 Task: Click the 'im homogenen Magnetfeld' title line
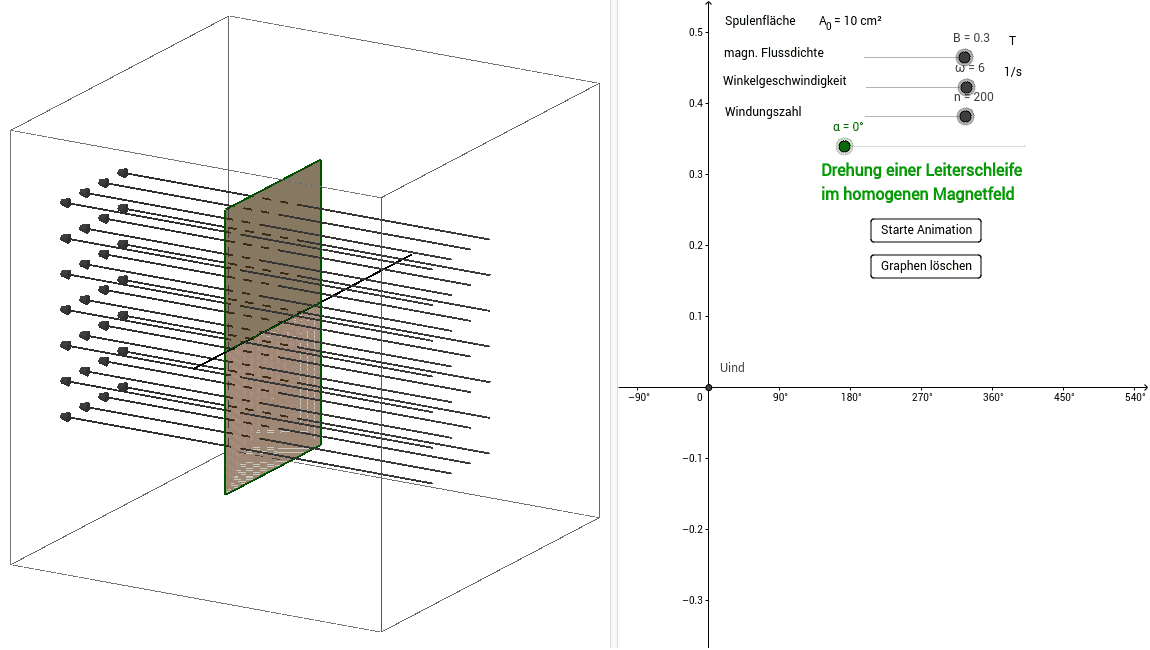click(918, 194)
